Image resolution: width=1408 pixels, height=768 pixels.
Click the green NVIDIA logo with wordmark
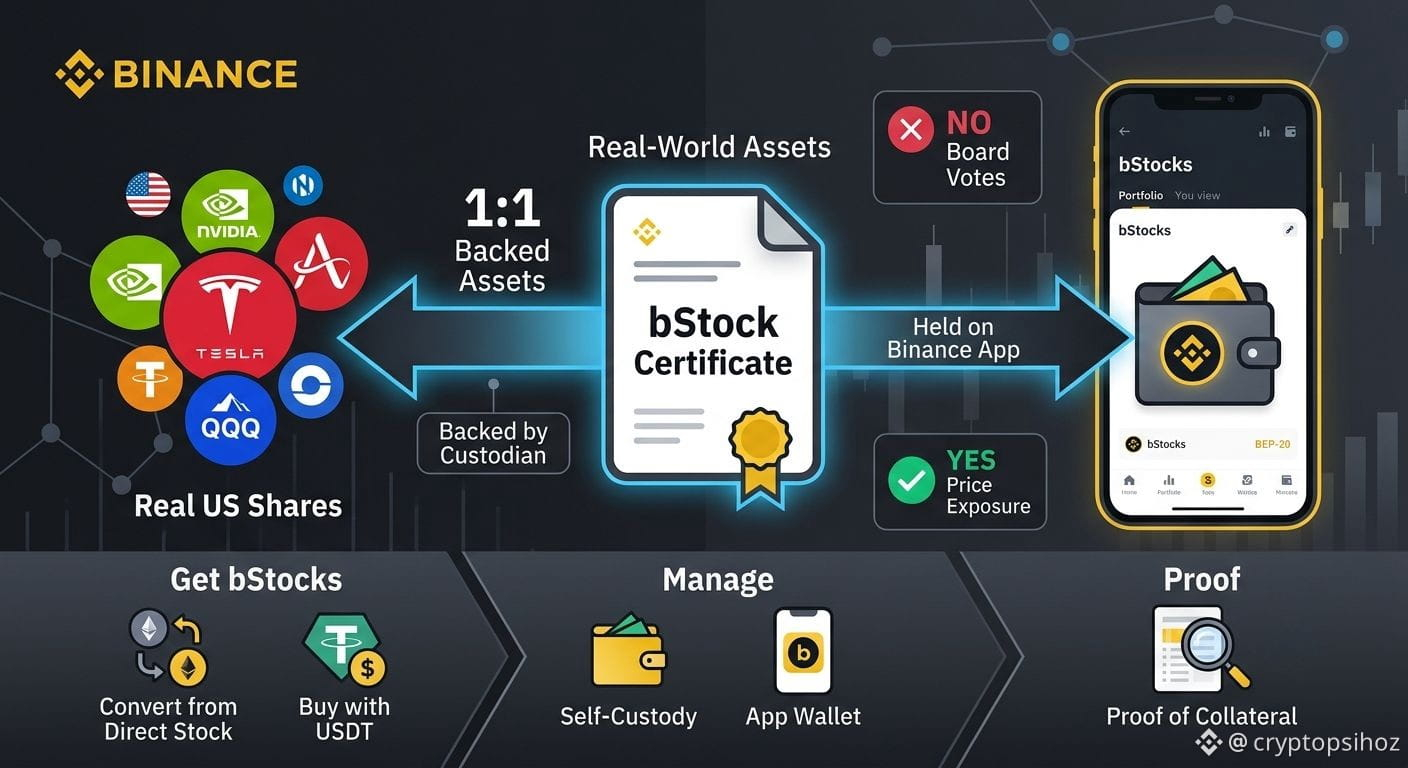[227, 212]
